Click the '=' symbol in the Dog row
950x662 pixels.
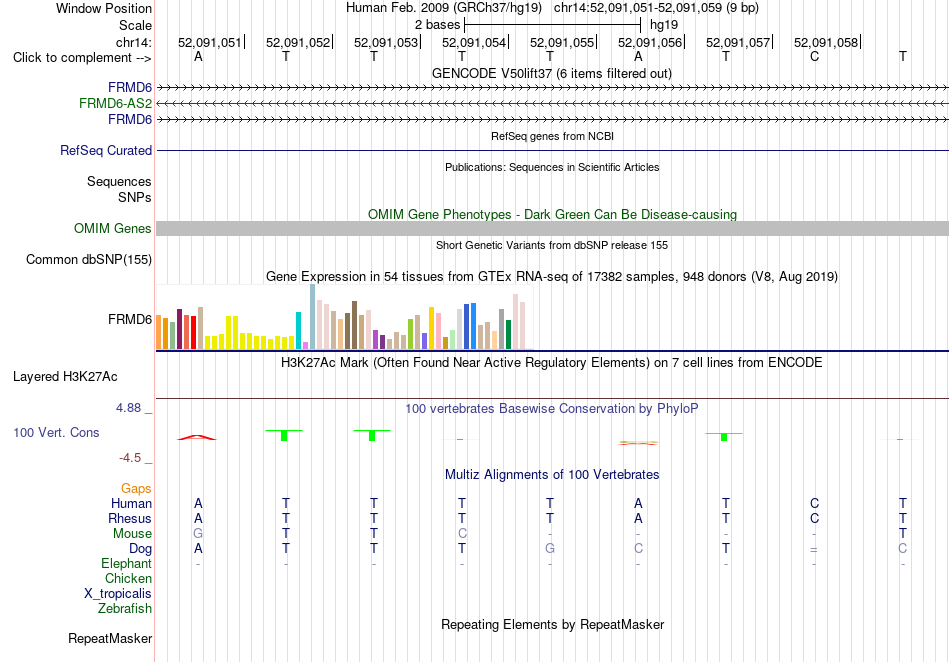814,549
